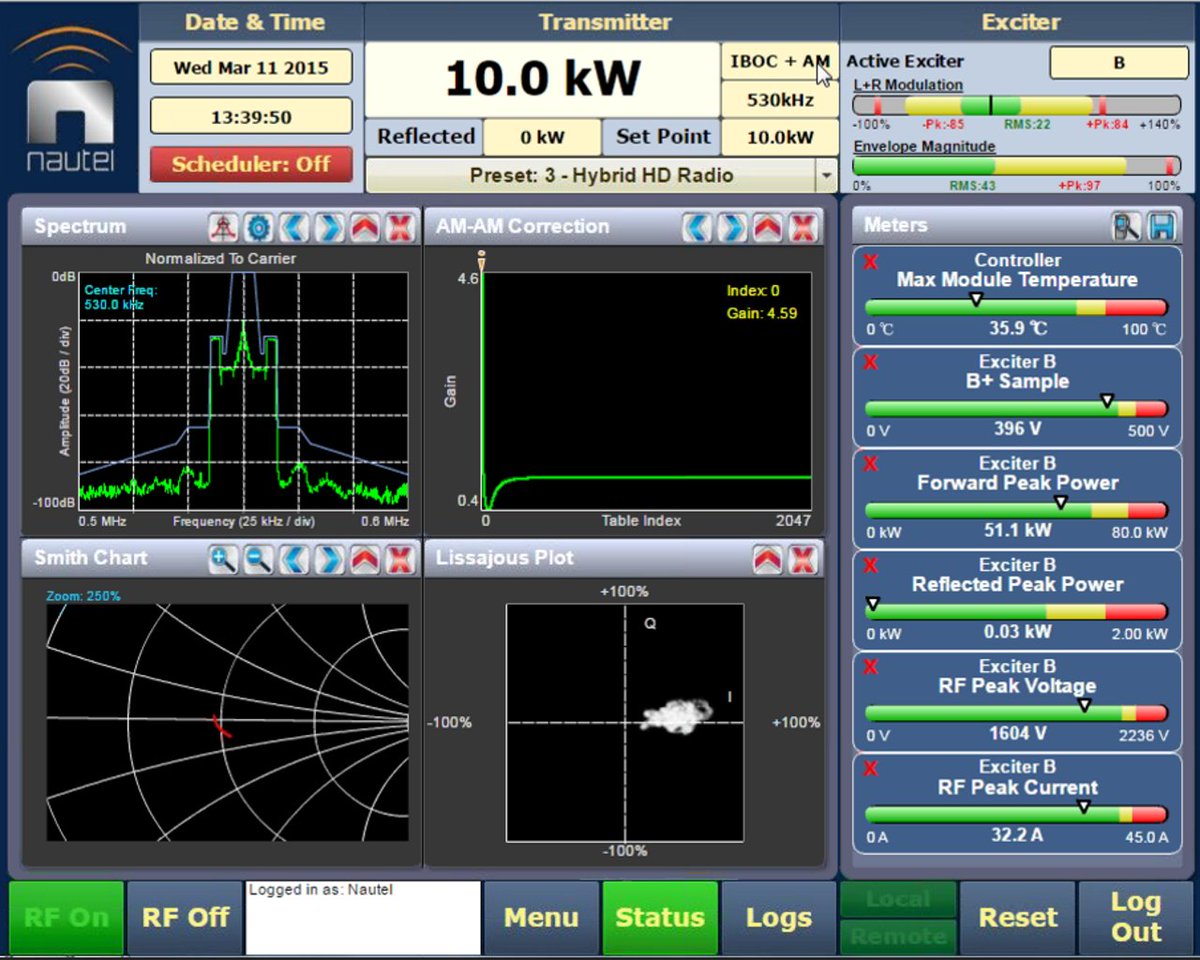
Task: Go back with the AM-AM Correction left arrow
Action: (x=698, y=227)
